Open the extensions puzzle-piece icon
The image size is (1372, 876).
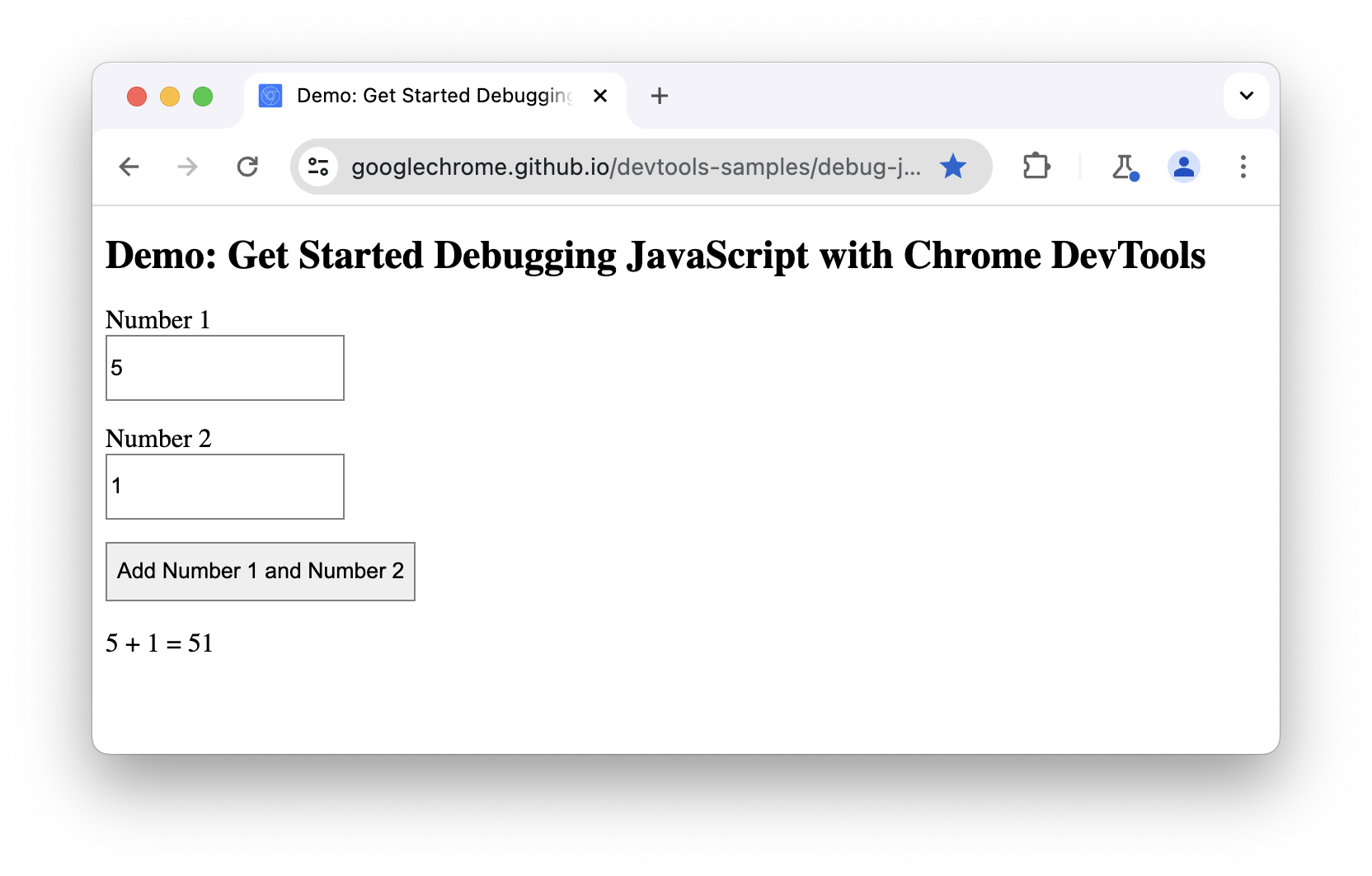[x=1036, y=167]
